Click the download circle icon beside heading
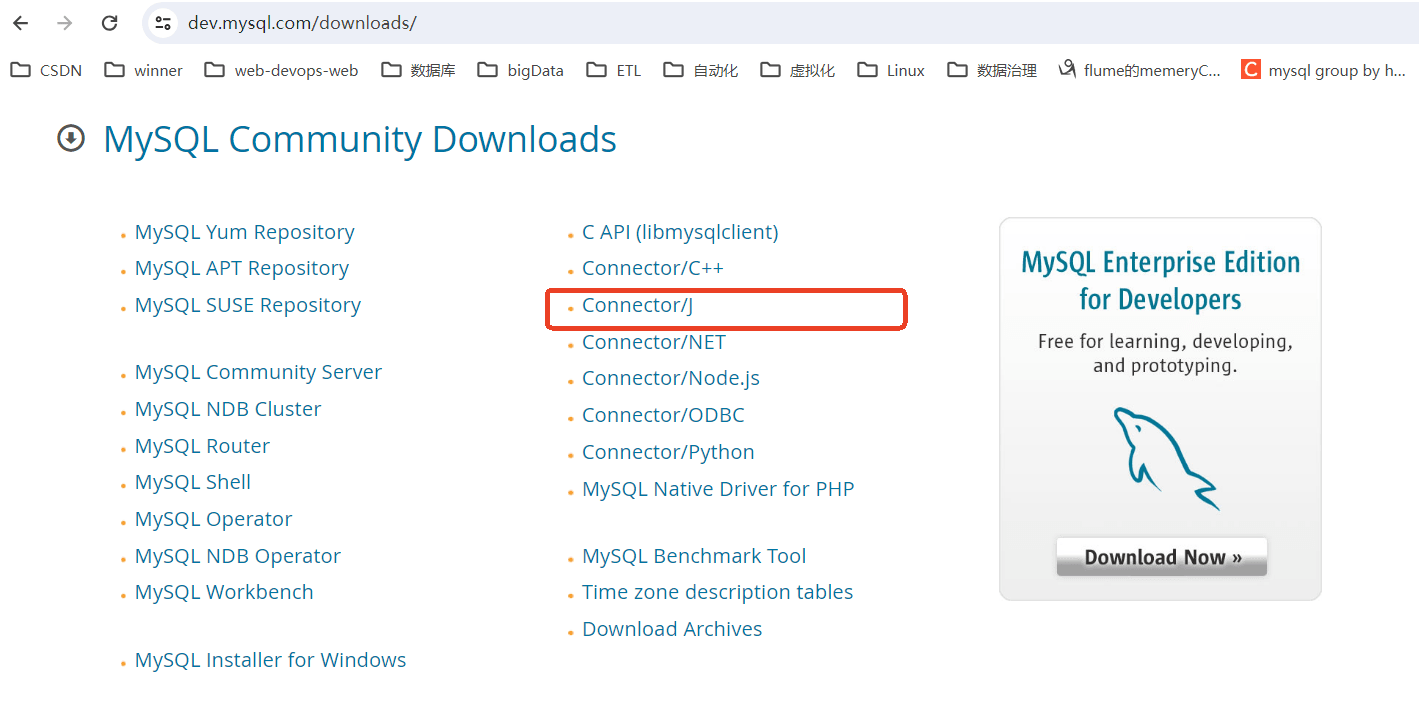The width and height of the screenshot is (1419, 717). (70, 138)
